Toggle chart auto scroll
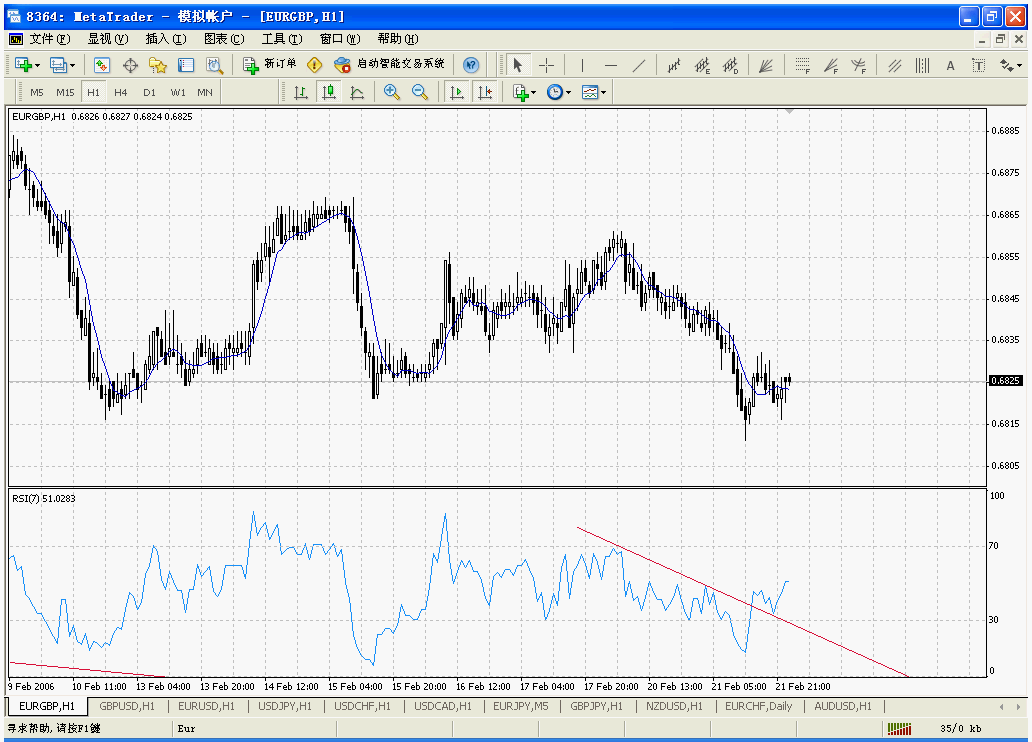This screenshot has height=742, width=1032. tap(456, 92)
